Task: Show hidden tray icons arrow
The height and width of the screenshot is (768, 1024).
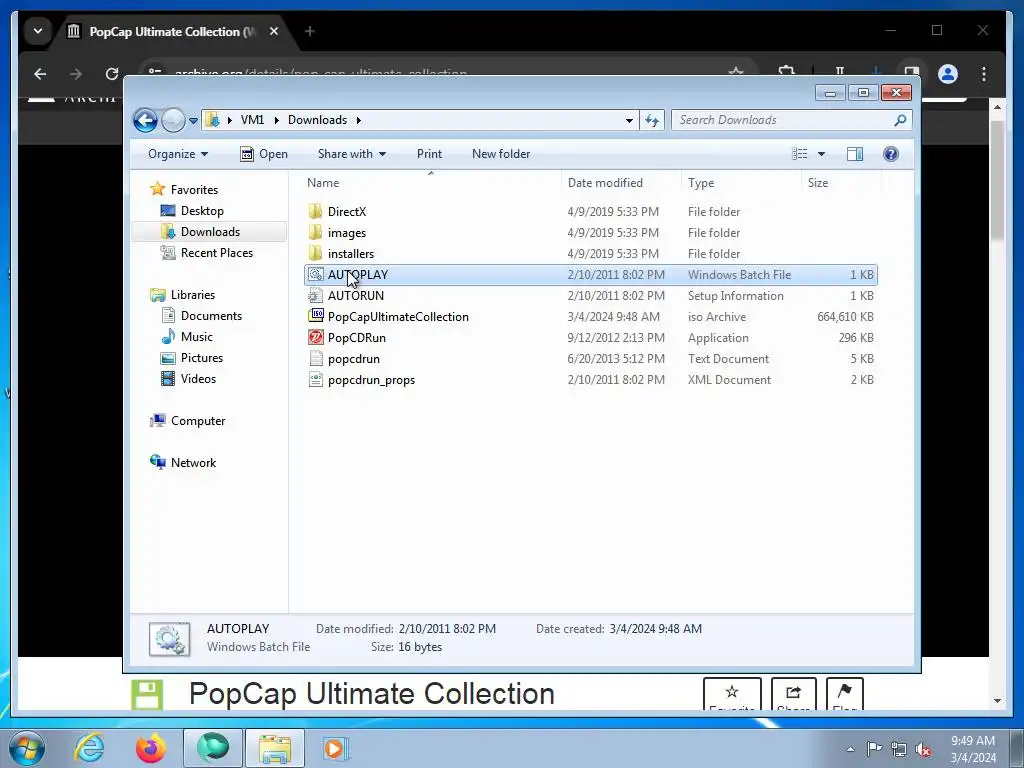Action: (850, 750)
